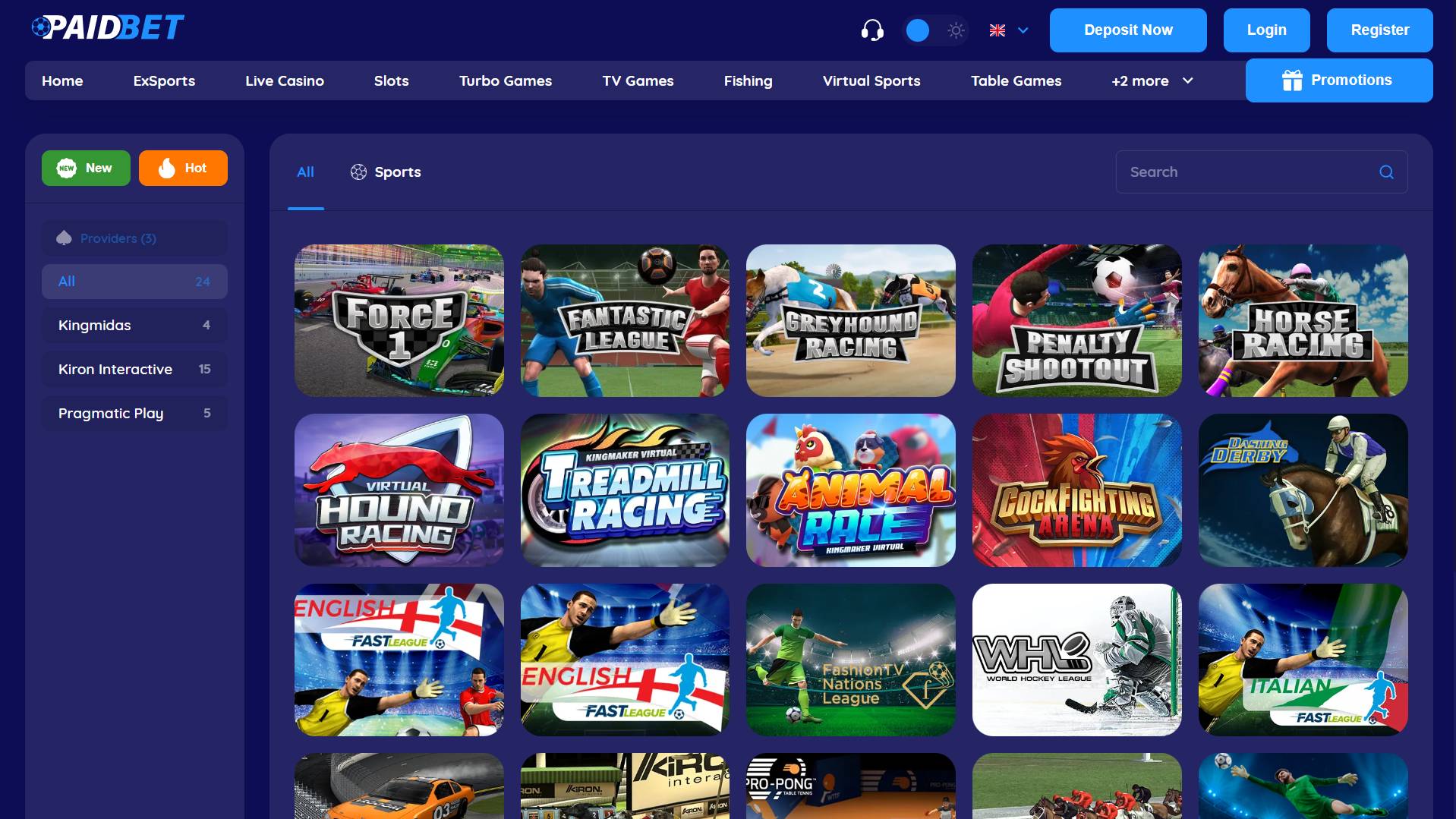Switch to dark theme toggle circle

pyautogui.click(x=918, y=30)
